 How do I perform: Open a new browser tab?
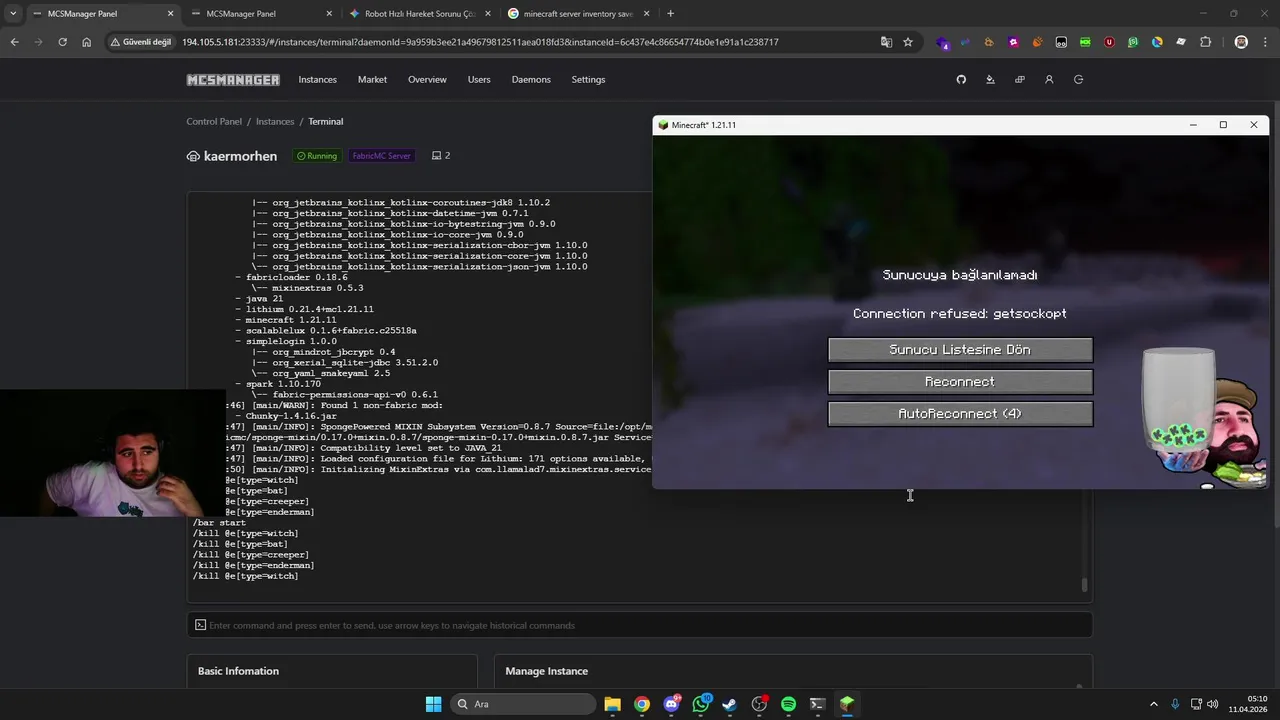click(x=670, y=13)
